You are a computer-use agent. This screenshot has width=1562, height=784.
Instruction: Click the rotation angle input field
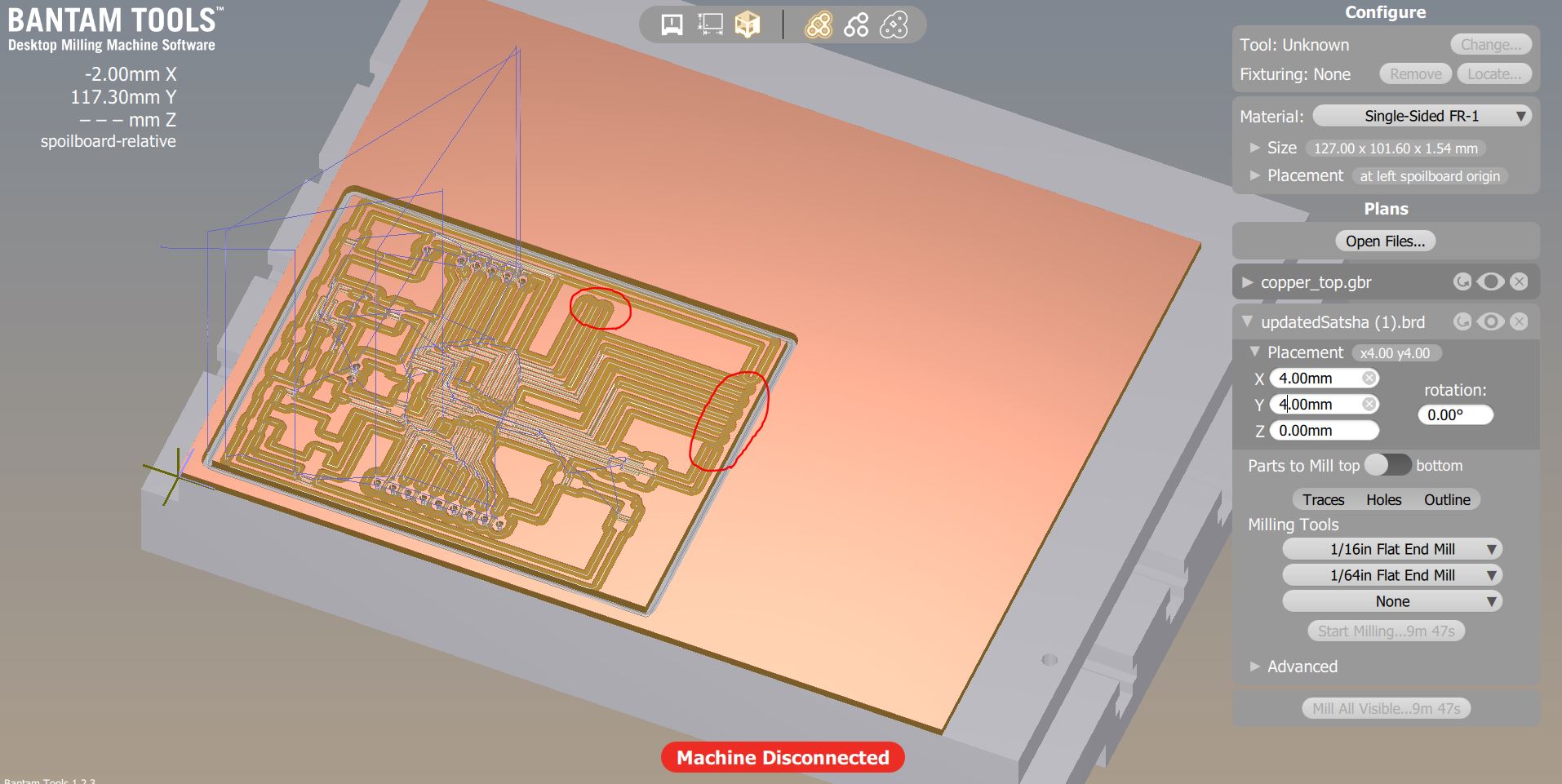click(1455, 414)
